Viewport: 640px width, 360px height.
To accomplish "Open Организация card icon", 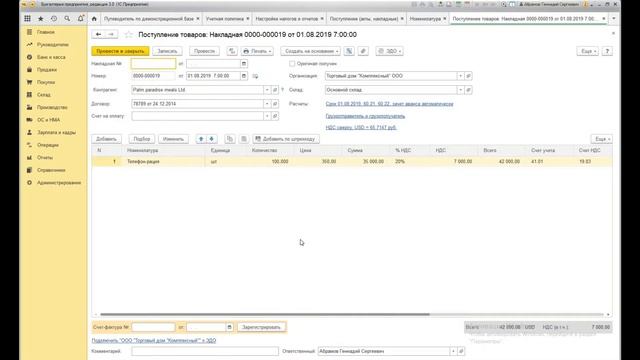I will point(468,76).
